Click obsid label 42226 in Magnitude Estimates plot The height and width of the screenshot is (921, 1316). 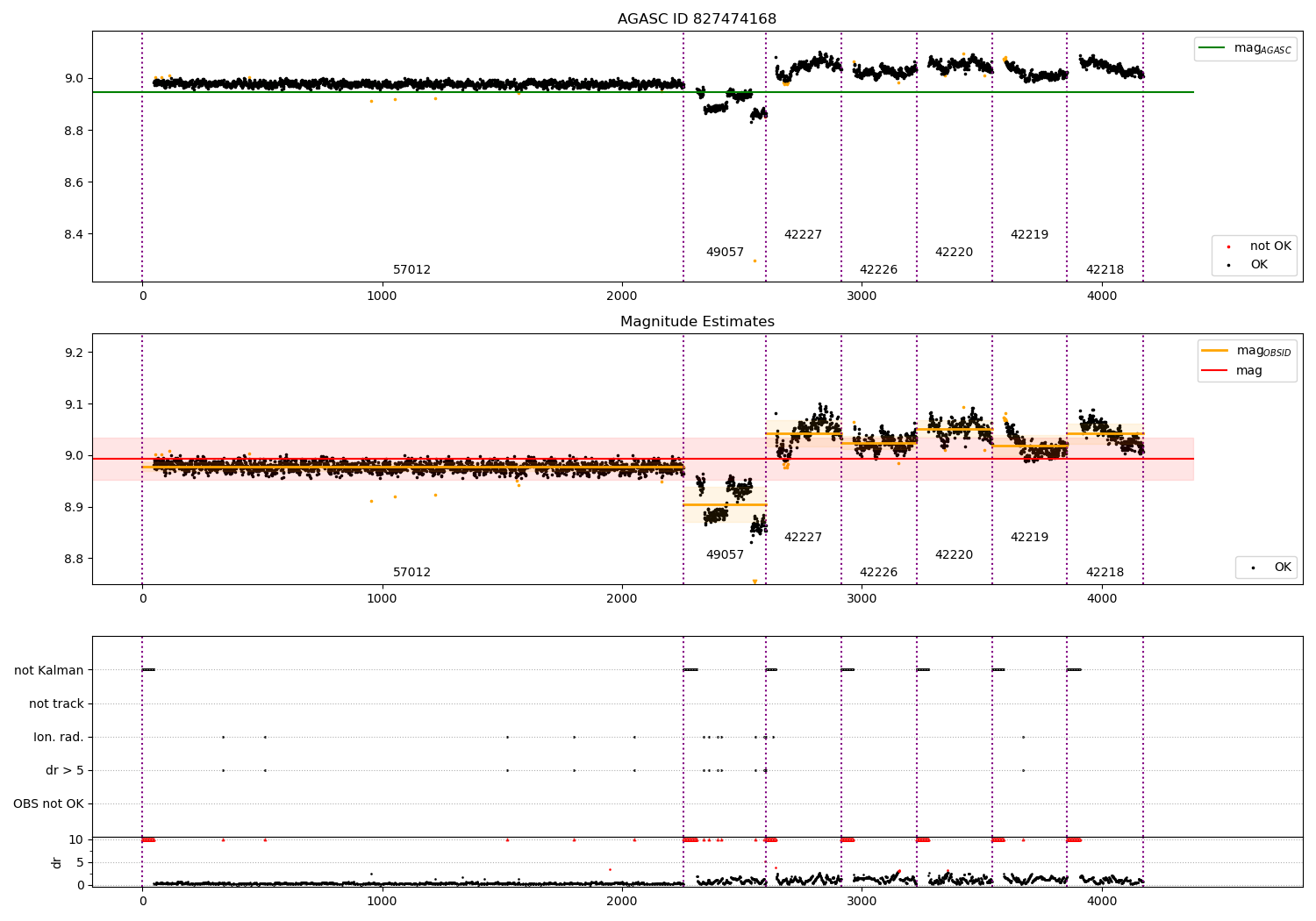pos(878,573)
